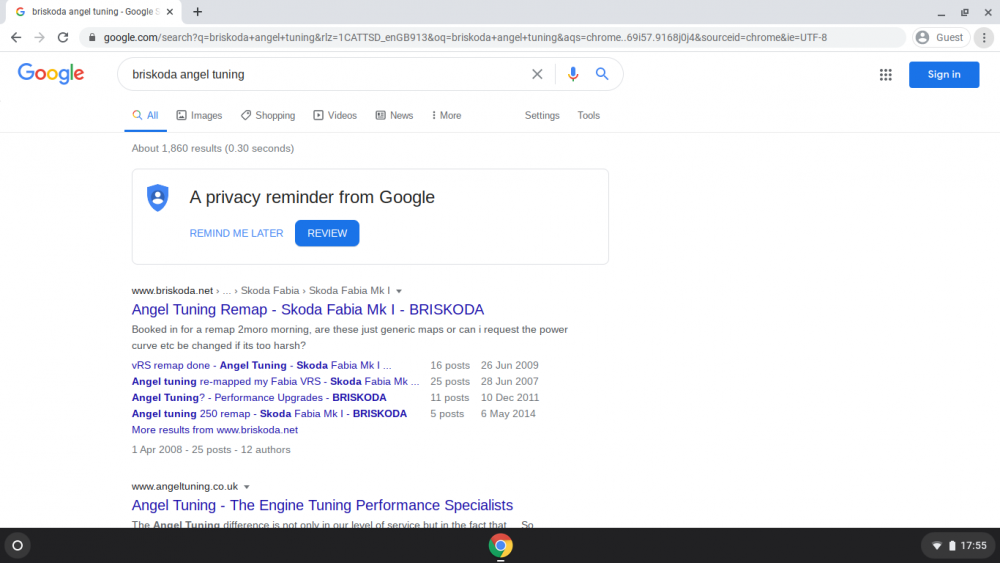This screenshot has width=1000, height=563.
Task: Click Remind Me Later on privacy reminder
Action: tap(236, 233)
